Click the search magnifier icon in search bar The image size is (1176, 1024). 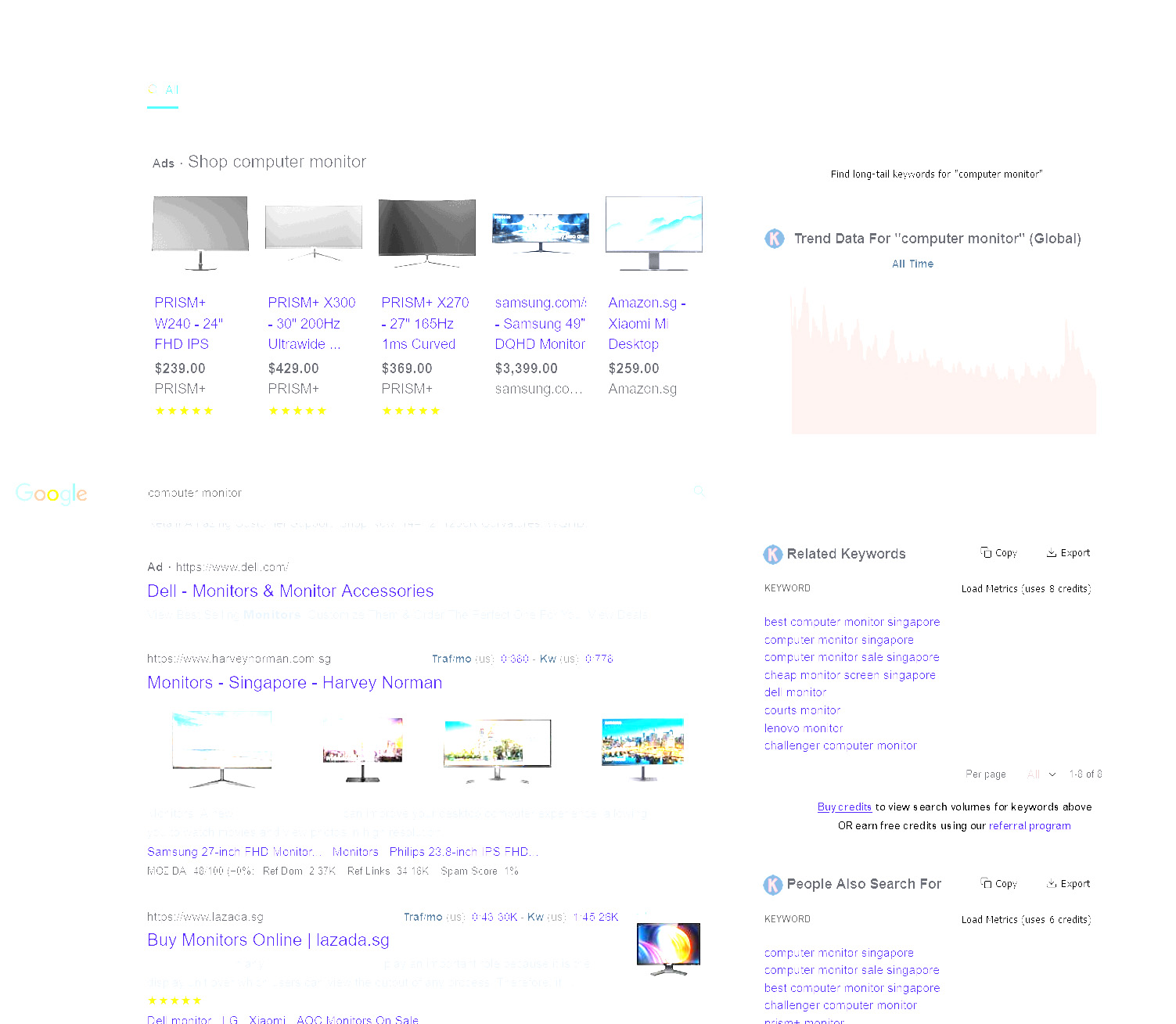click(x=699, y=491)
